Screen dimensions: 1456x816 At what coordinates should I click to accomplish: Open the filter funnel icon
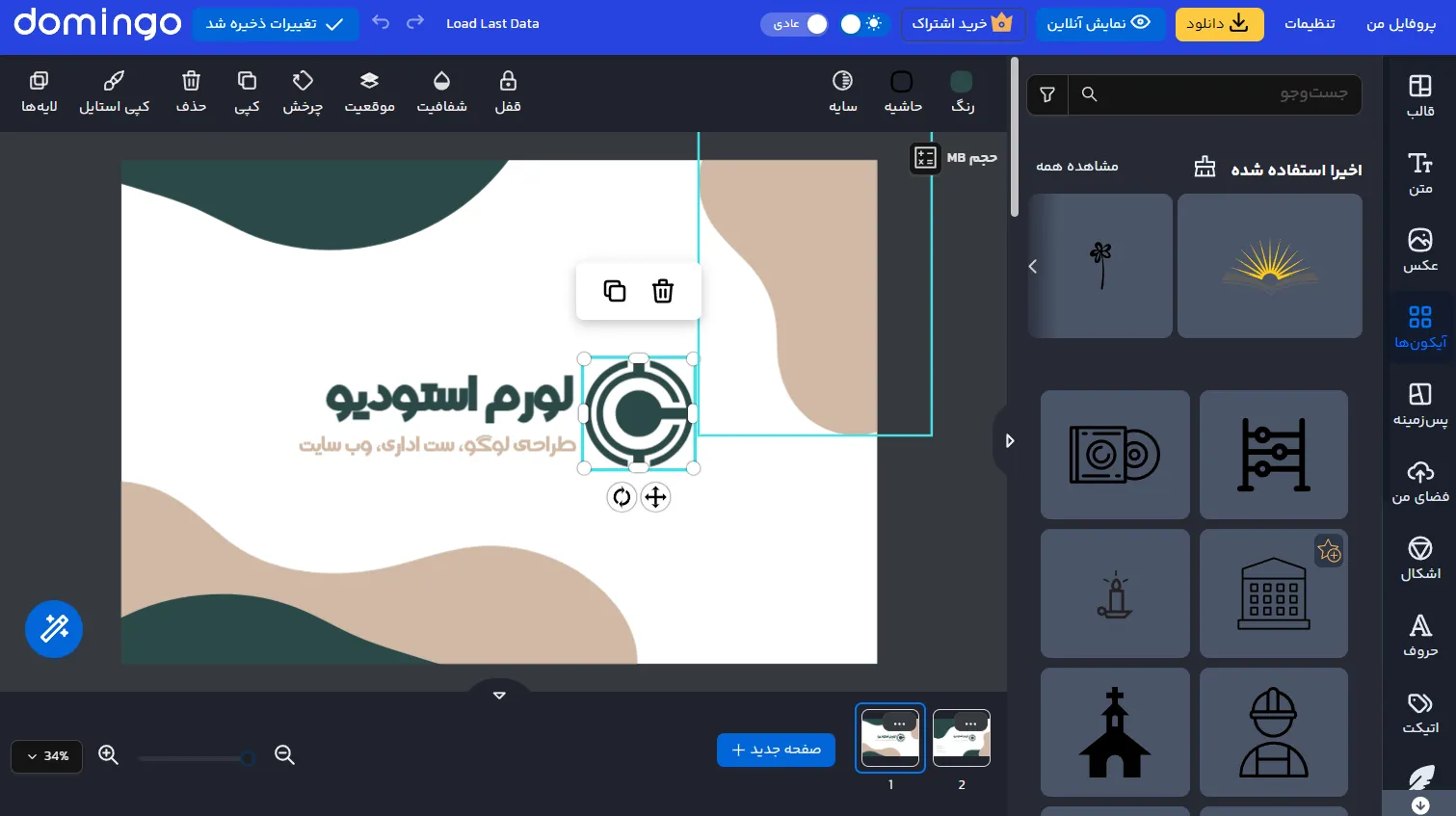click(x=1047, y=94)
